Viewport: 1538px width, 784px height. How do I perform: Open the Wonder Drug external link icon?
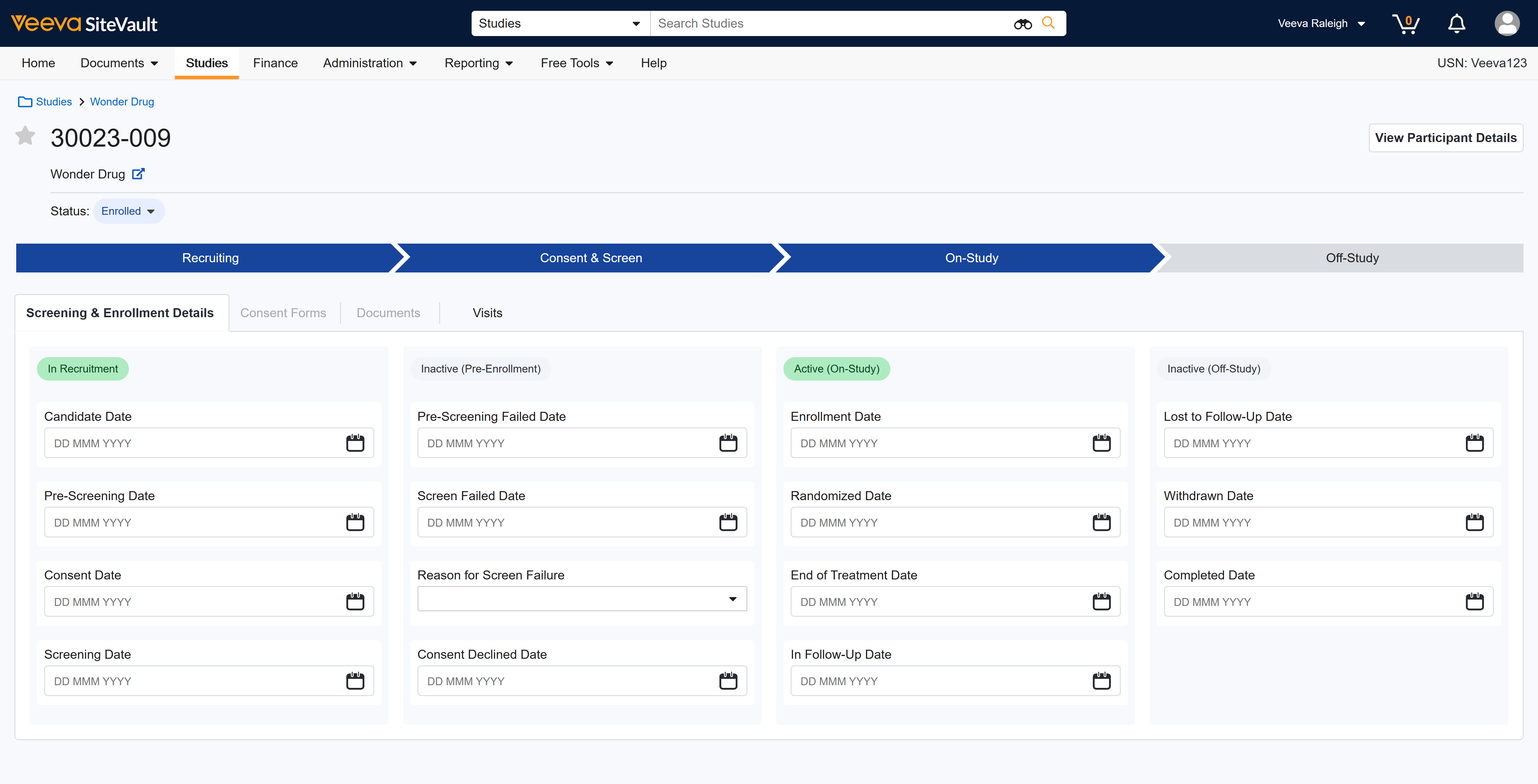138,174
